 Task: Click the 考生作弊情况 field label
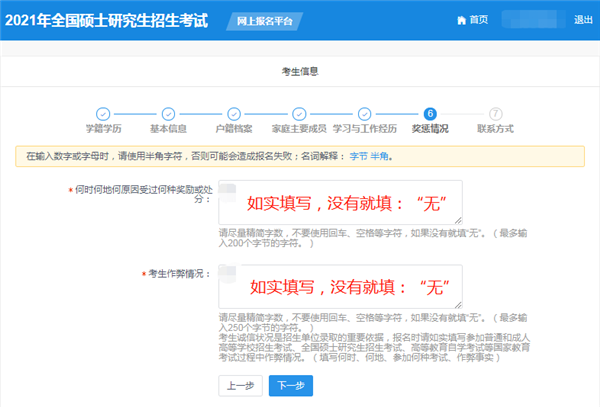point(176,274)
